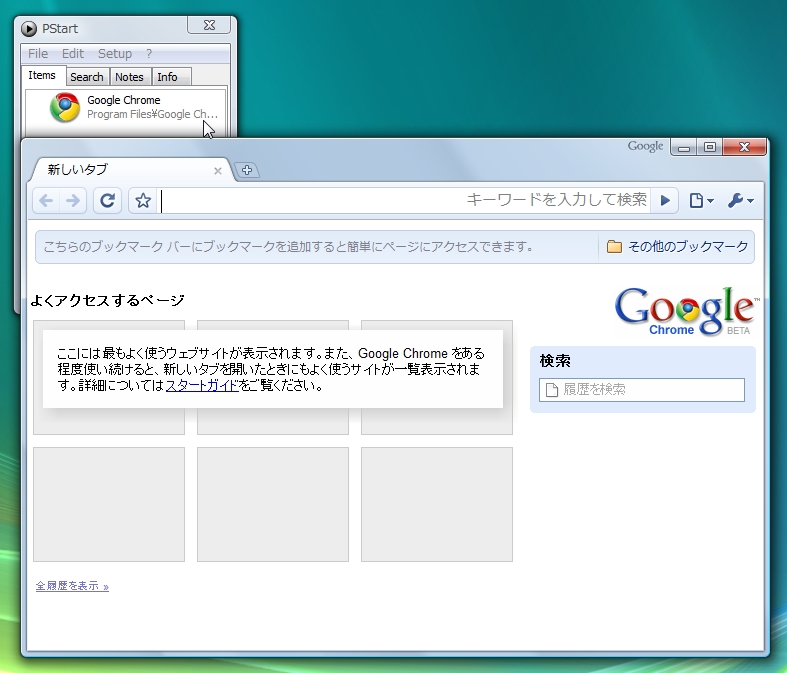Open the スタートガイド link
Viewport: 787px width, 673px height.
202,385
